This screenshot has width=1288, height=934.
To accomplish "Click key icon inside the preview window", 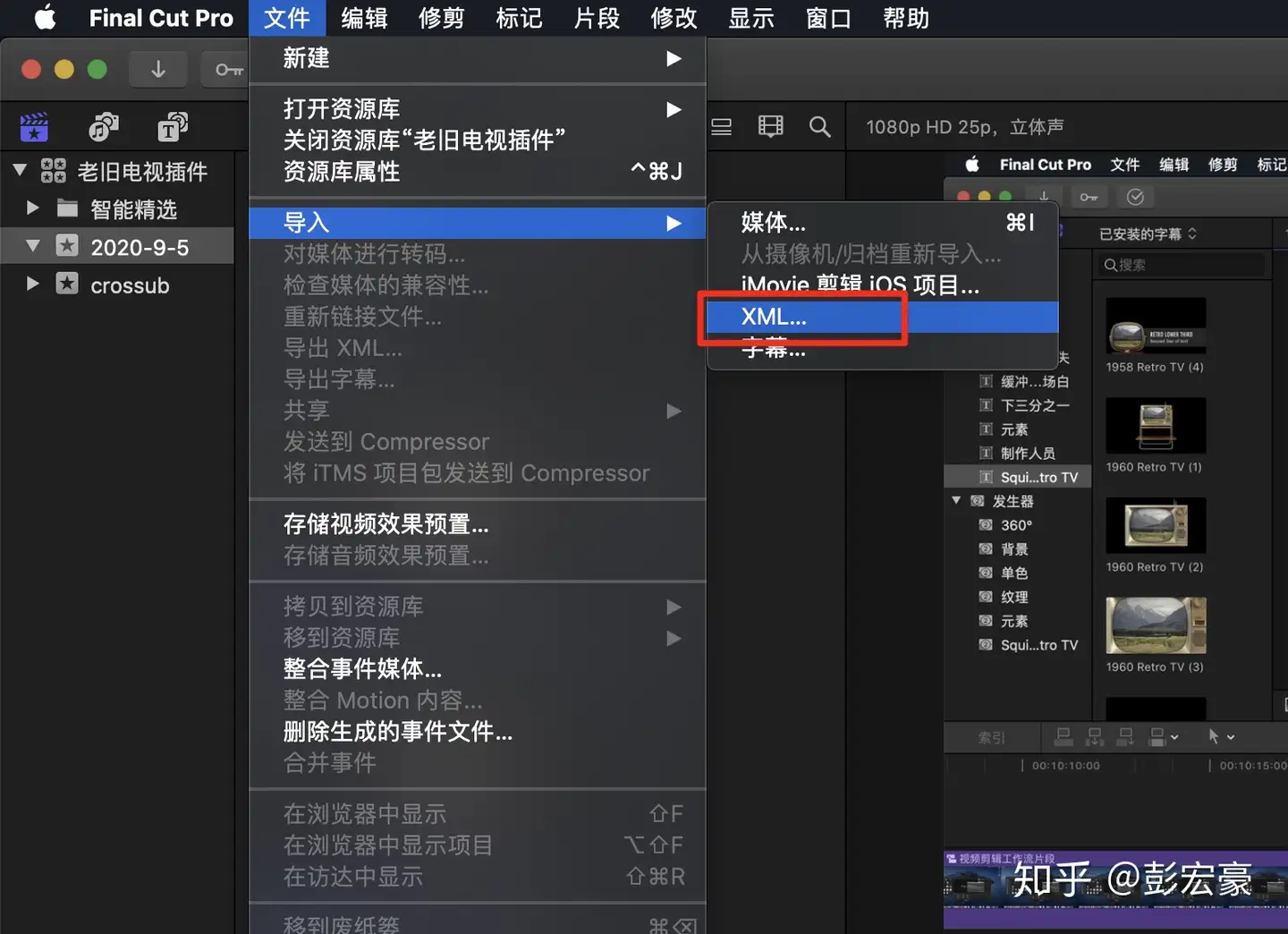I will tap(1089, 197).
